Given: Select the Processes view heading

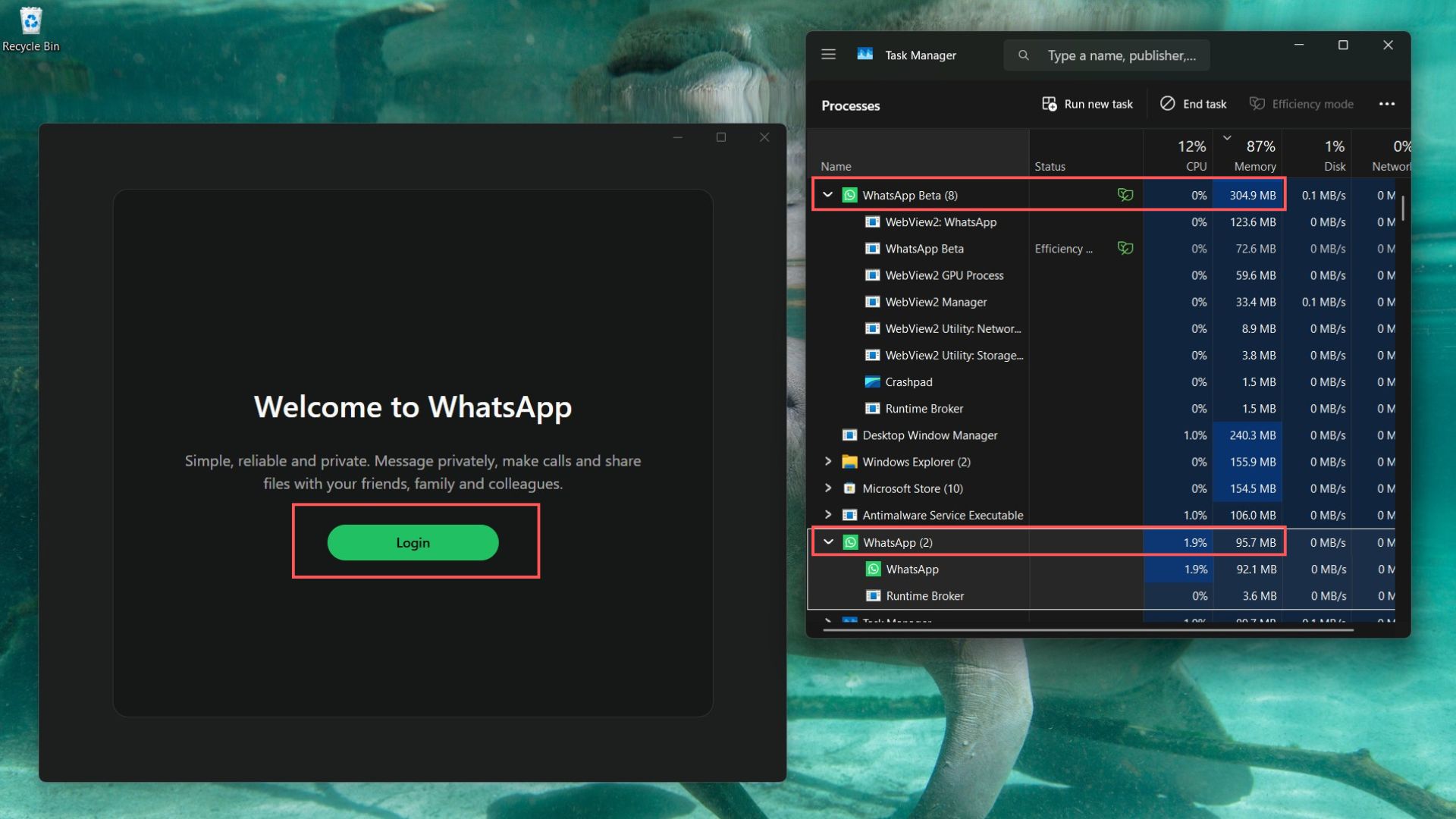Looking at the screenshot, I should pos(850,105).
